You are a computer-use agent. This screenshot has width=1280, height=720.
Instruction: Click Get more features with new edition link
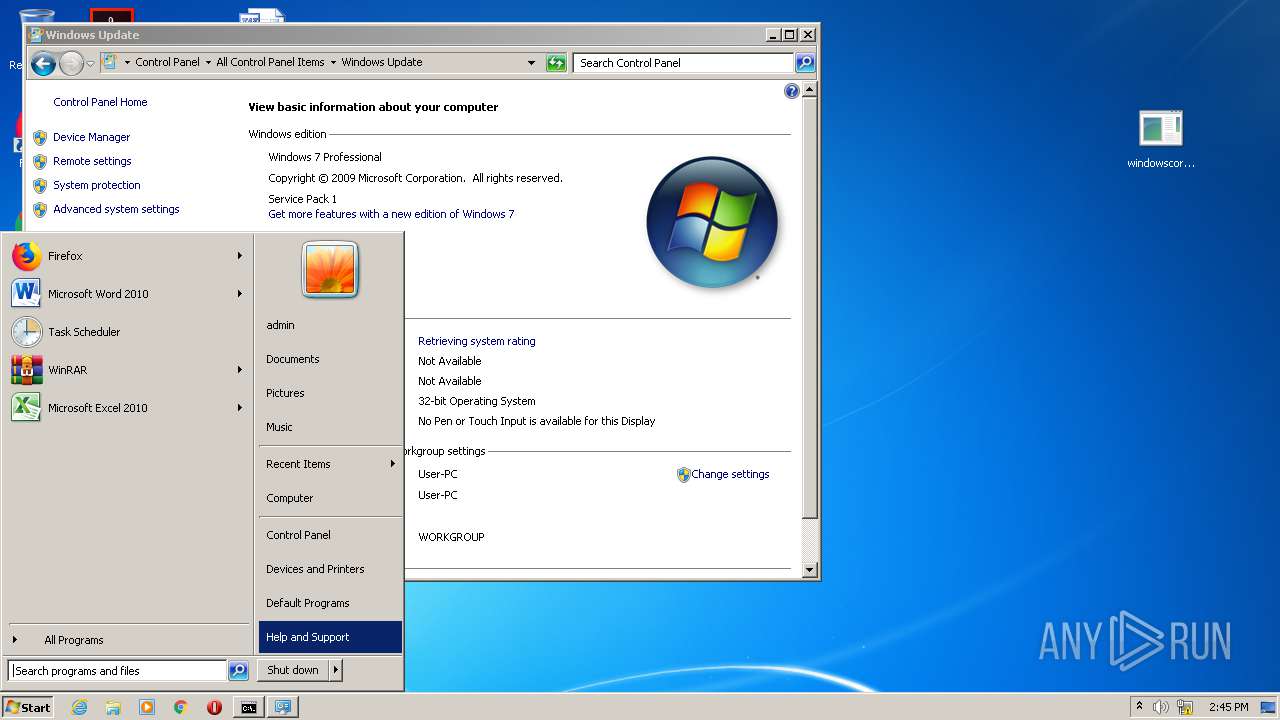tap(391, 214)
